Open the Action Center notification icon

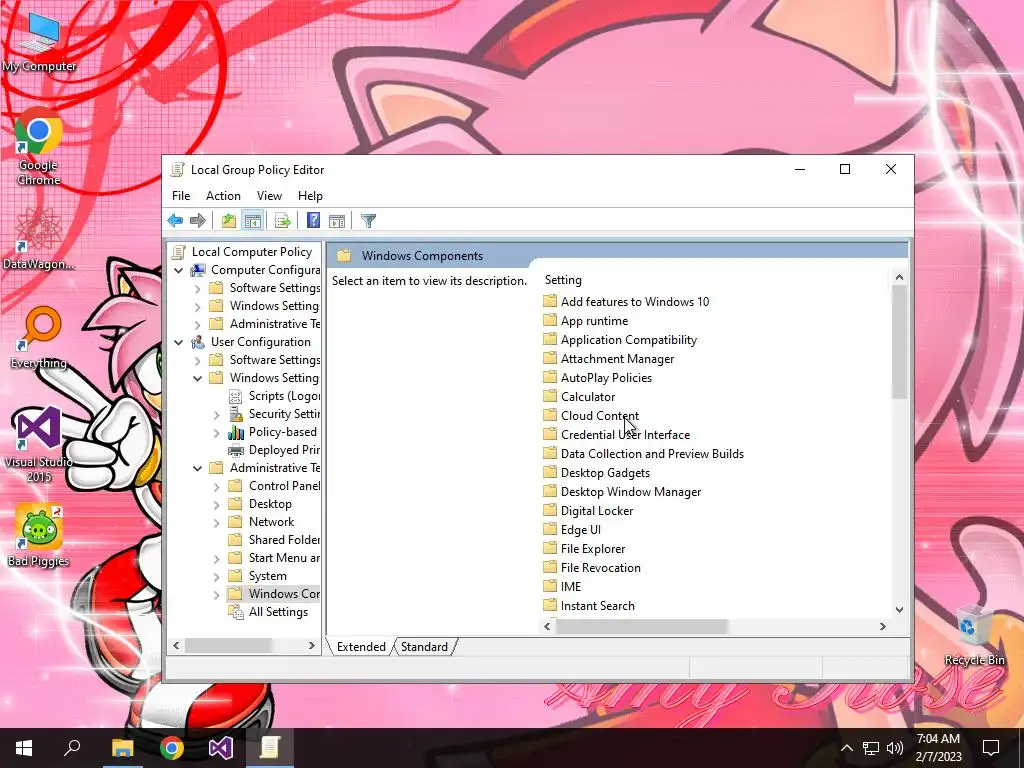pyautogui.click(x=991, y=748)
